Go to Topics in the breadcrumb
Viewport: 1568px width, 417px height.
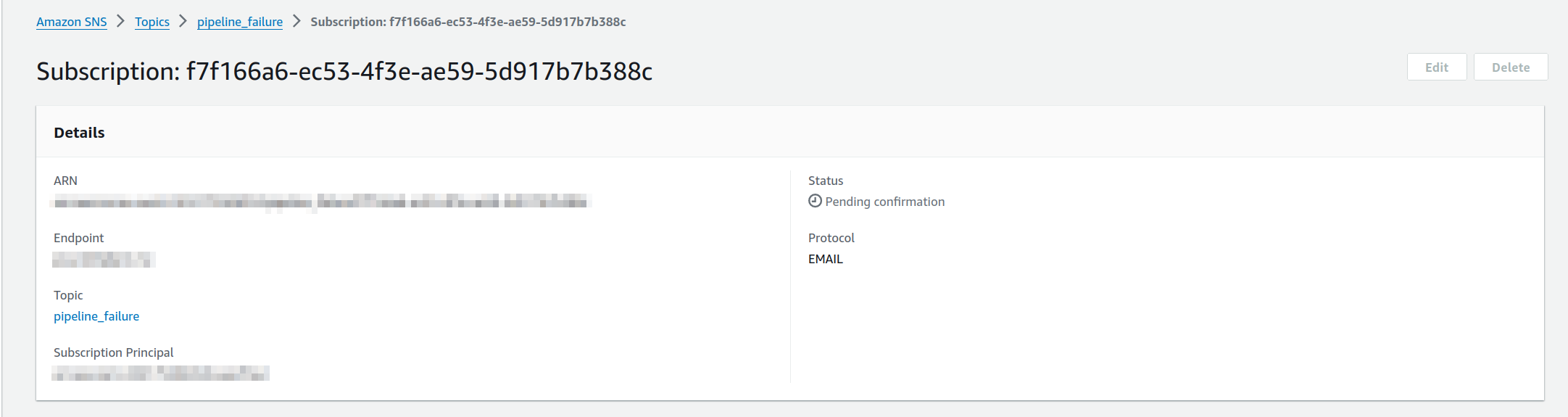(x=152, y=22)
